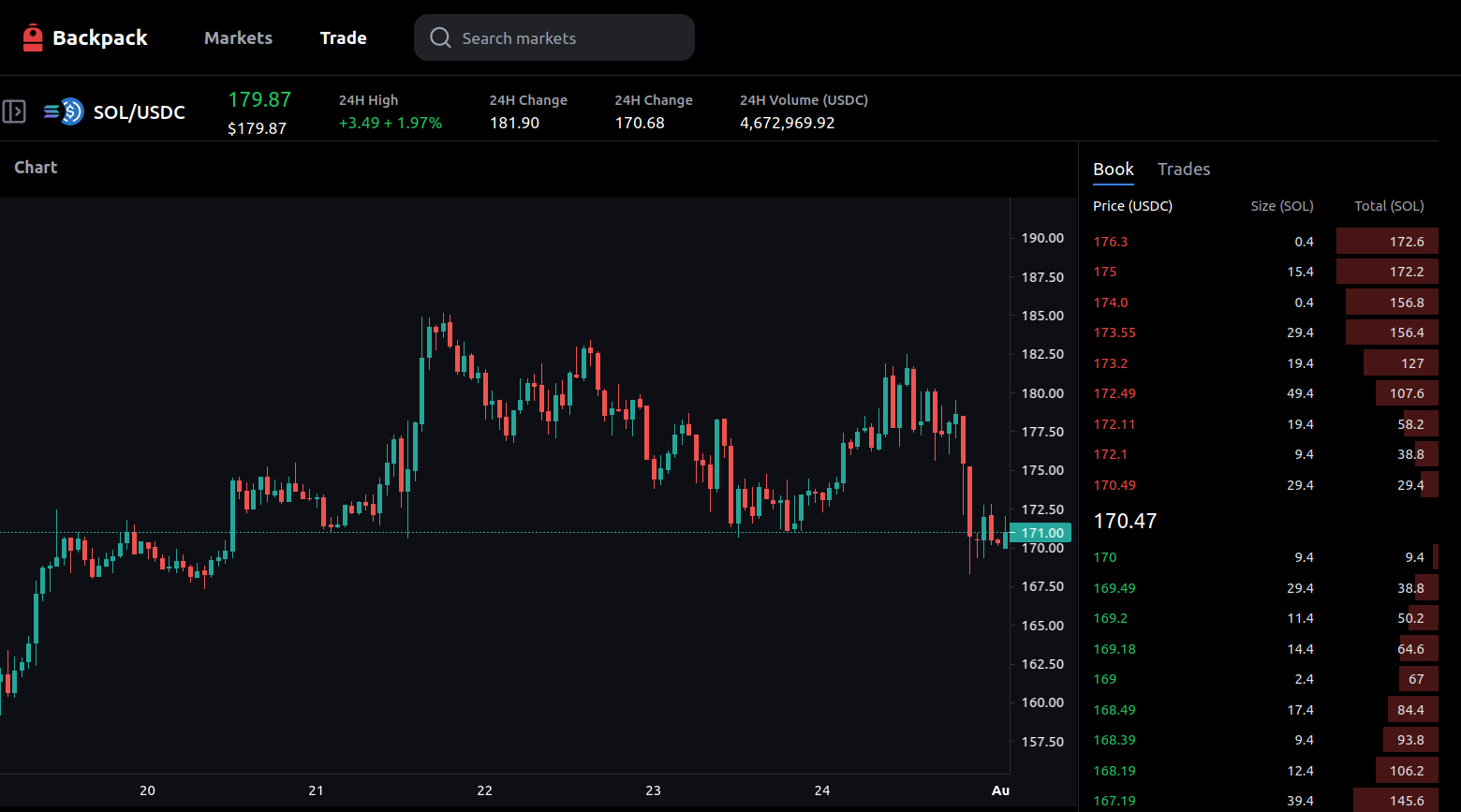The width and height of the screenshot is (1461, 812).
Task: Click the Backpack brand name
Action: (100, 37)
